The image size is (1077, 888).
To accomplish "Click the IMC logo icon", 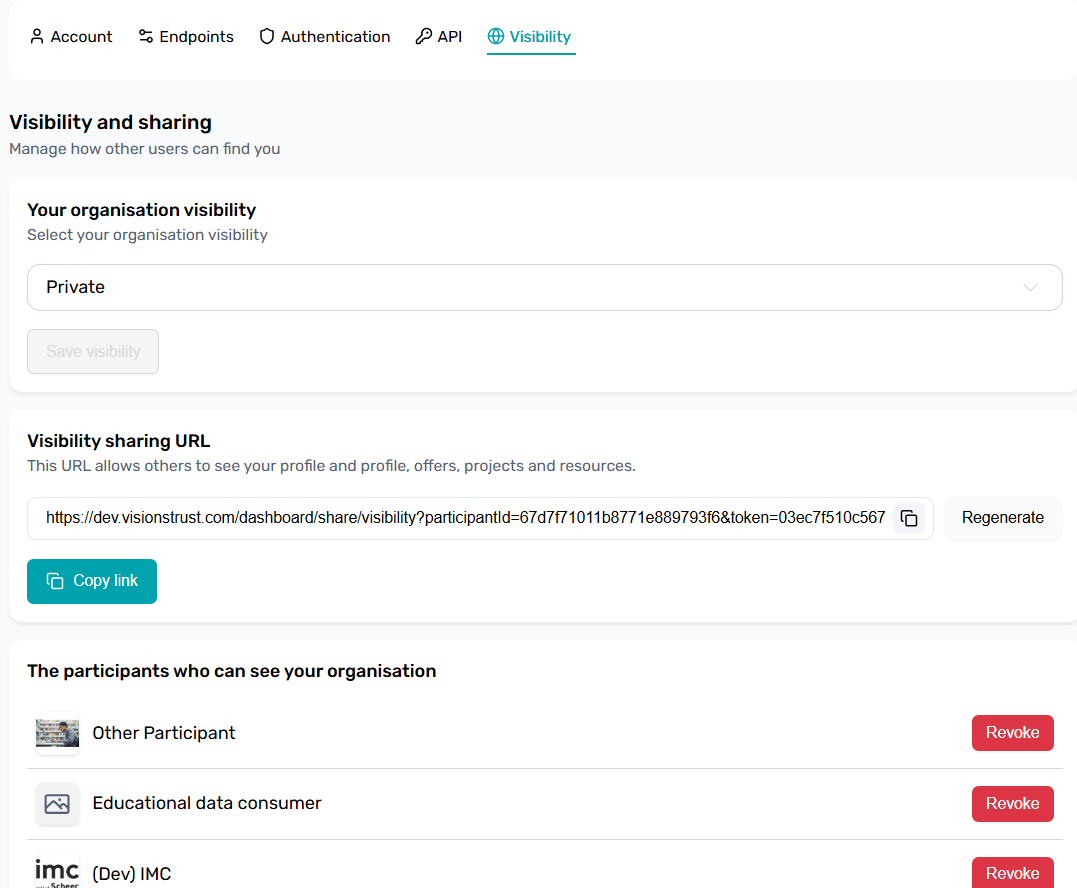I will 57,872.
